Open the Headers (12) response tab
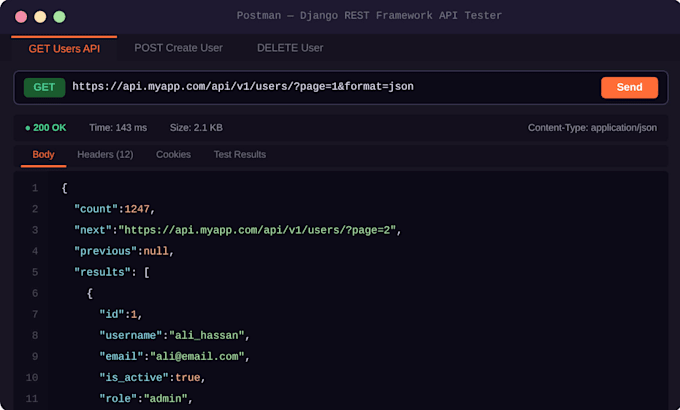This screenshot has height=410, width=680. click(105, 154)
